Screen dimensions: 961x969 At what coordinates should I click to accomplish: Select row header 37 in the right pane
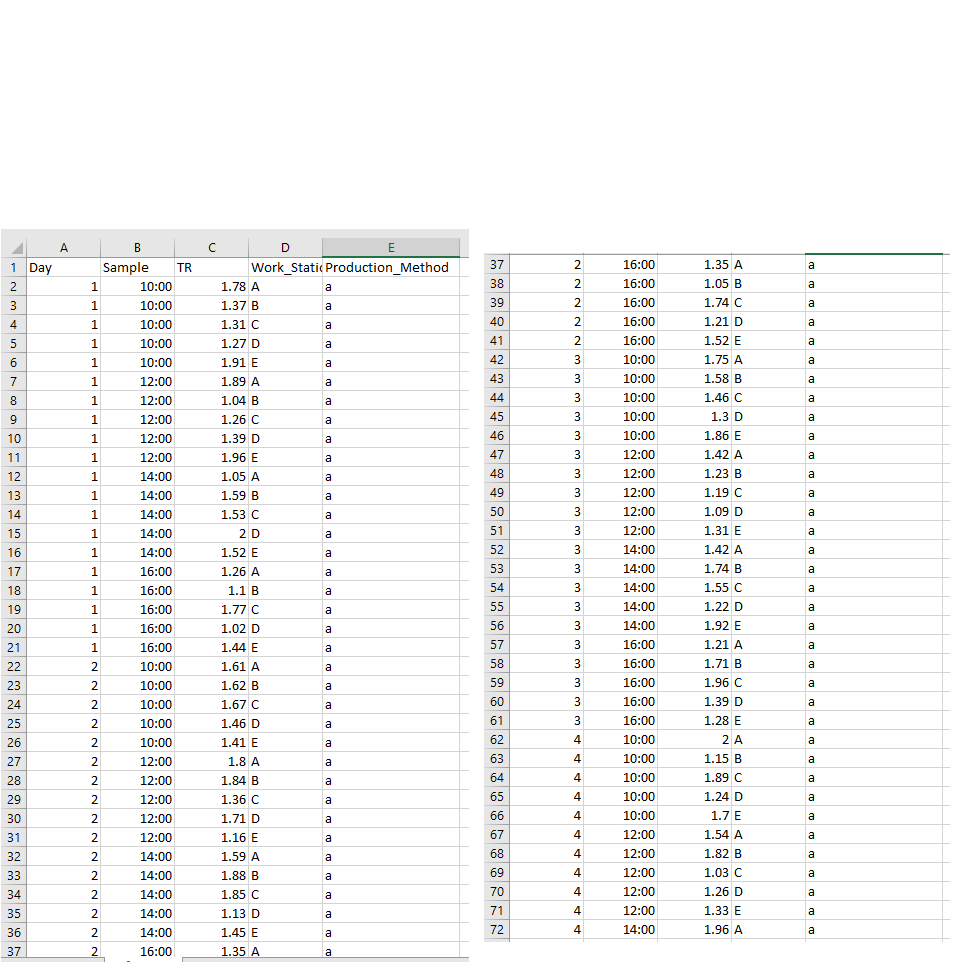[495, 264]
